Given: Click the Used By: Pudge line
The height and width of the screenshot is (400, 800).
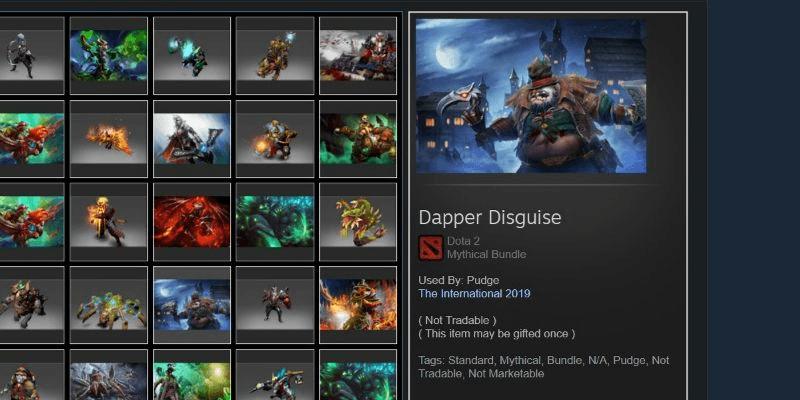Looking at the screenshot, I should click(x=459, y=280).
